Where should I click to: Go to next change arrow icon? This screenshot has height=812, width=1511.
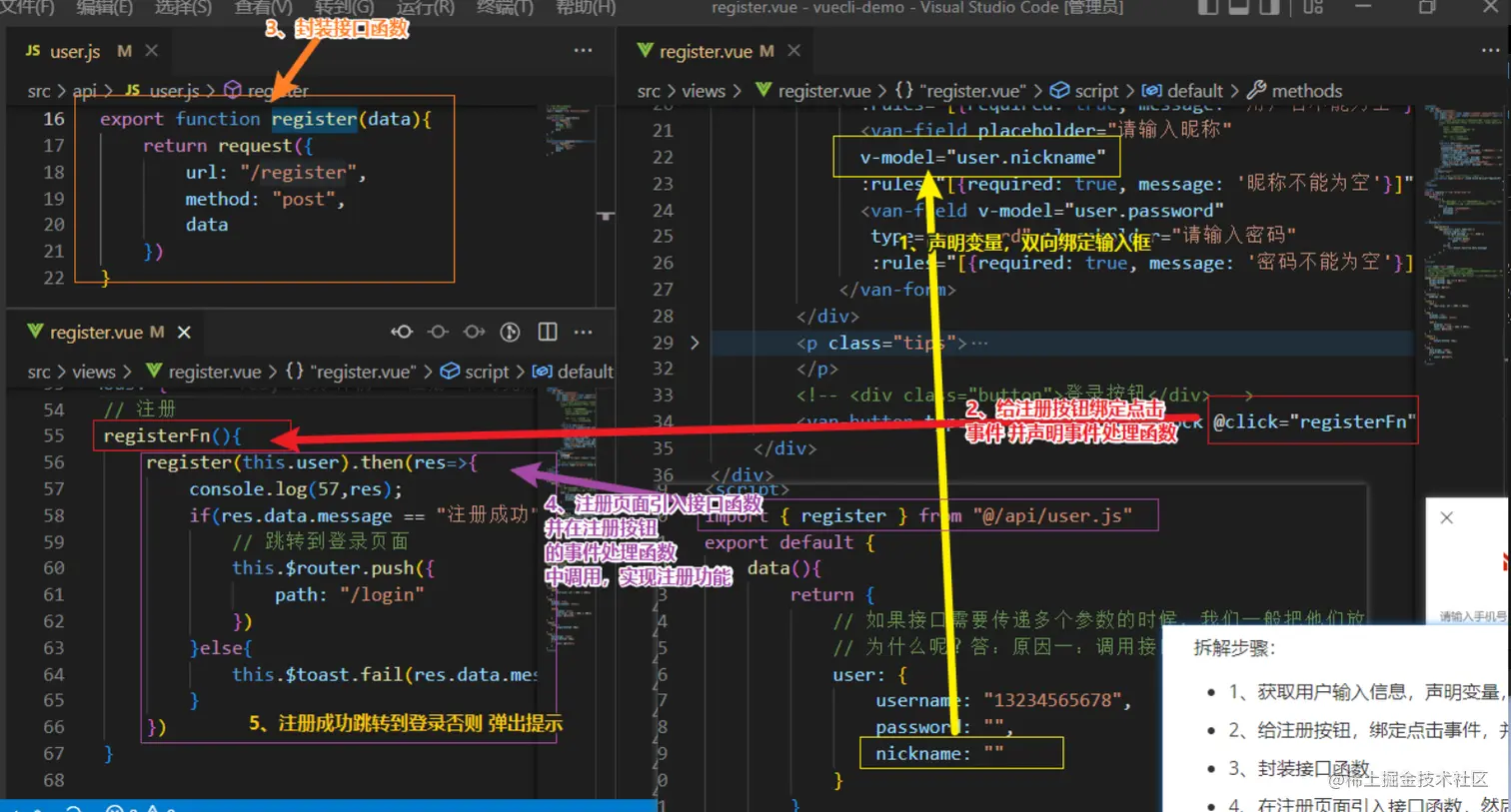[474, 332]
